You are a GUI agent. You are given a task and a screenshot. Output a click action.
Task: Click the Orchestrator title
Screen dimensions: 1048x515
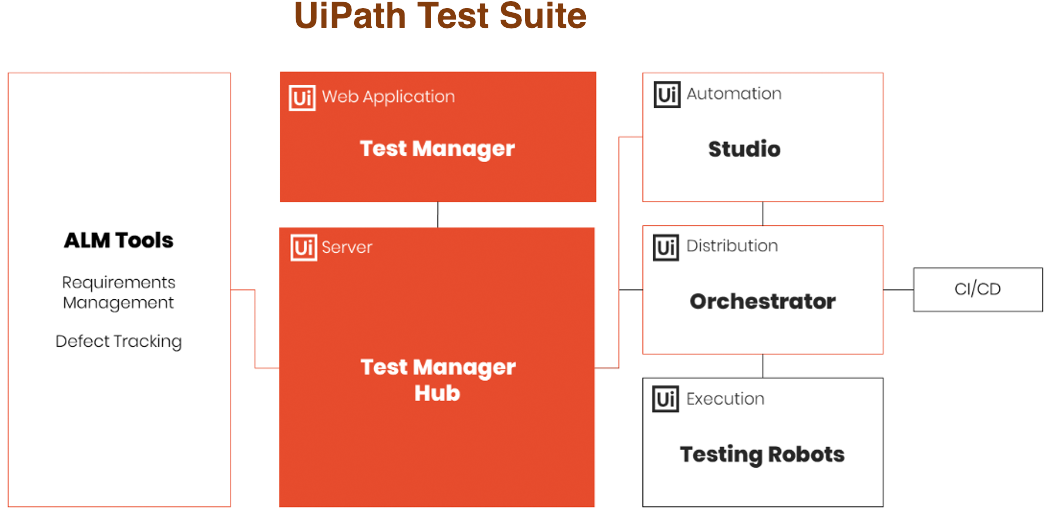coord(763,301)
